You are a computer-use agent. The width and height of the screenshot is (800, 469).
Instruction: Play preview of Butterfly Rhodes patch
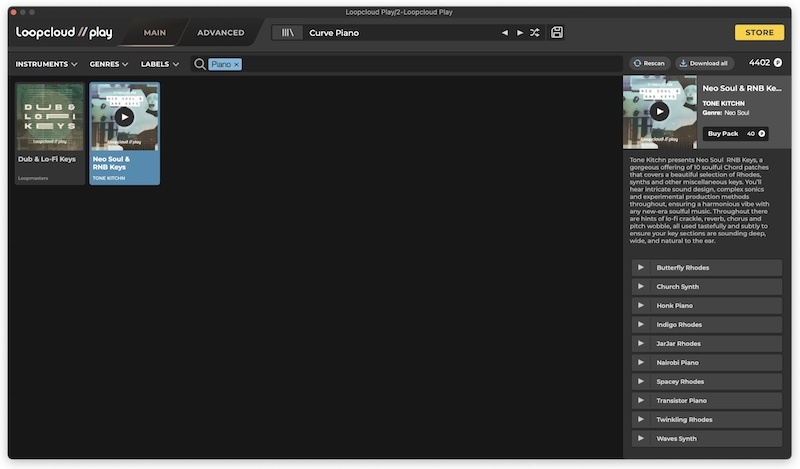pyautogui.click(x=641, y=268)
